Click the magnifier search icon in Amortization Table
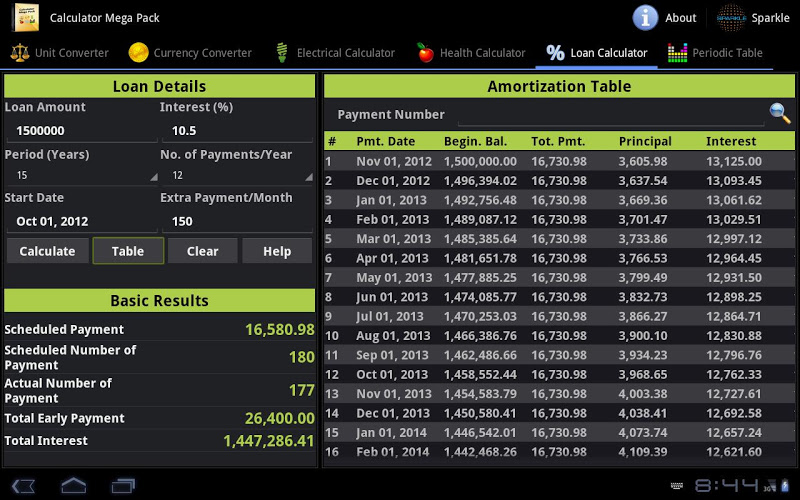This screenshot has width=800, height=500. [x=780, y=113]
